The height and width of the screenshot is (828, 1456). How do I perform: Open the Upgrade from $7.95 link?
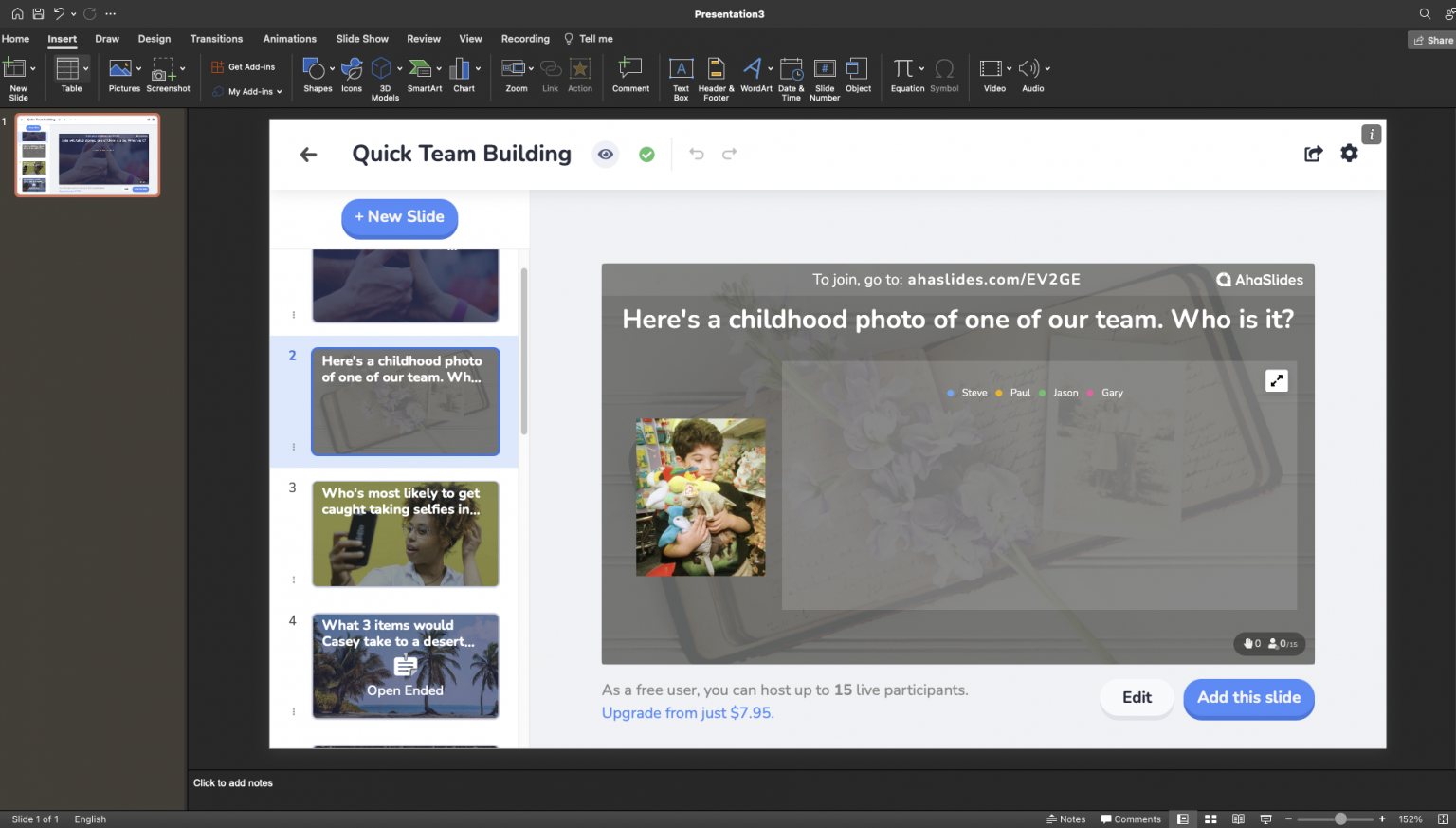click(x=687, y=712)
